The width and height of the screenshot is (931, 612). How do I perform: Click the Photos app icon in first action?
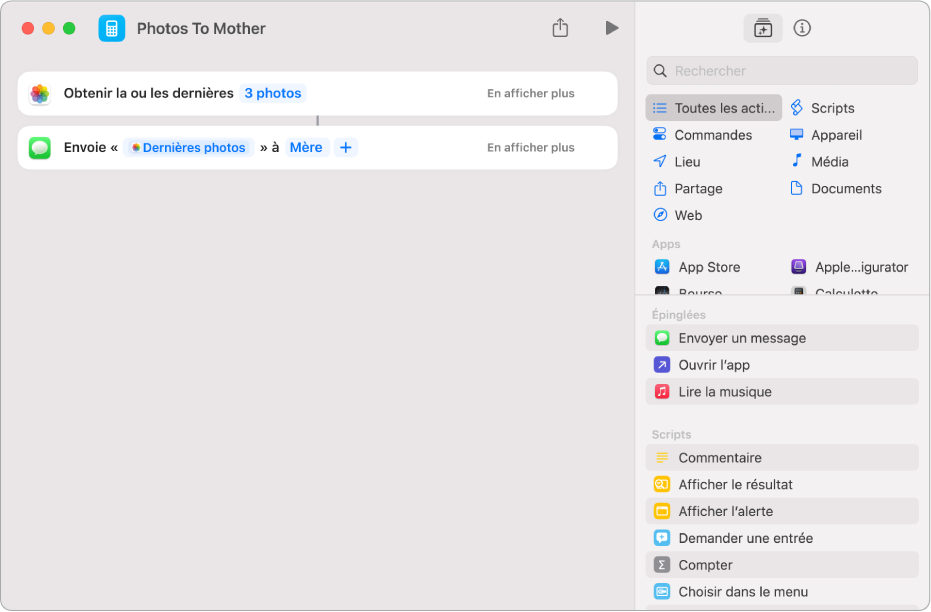click(x=40, y=93)
